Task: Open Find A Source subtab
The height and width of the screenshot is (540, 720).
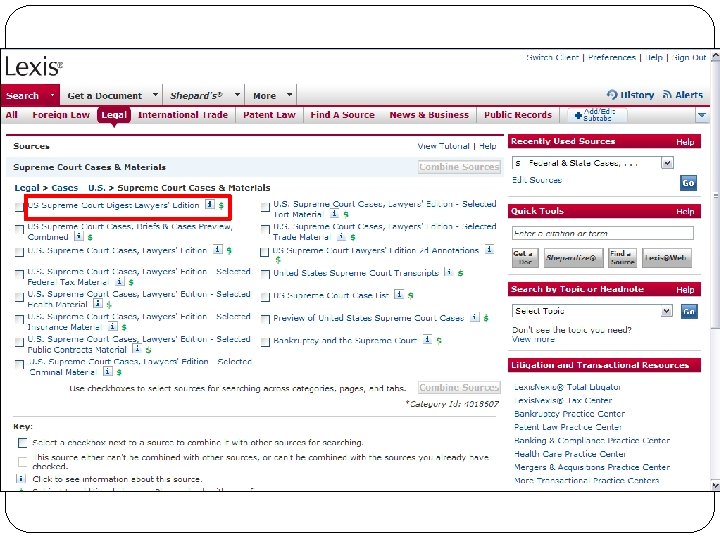Action: coord(342,115)
